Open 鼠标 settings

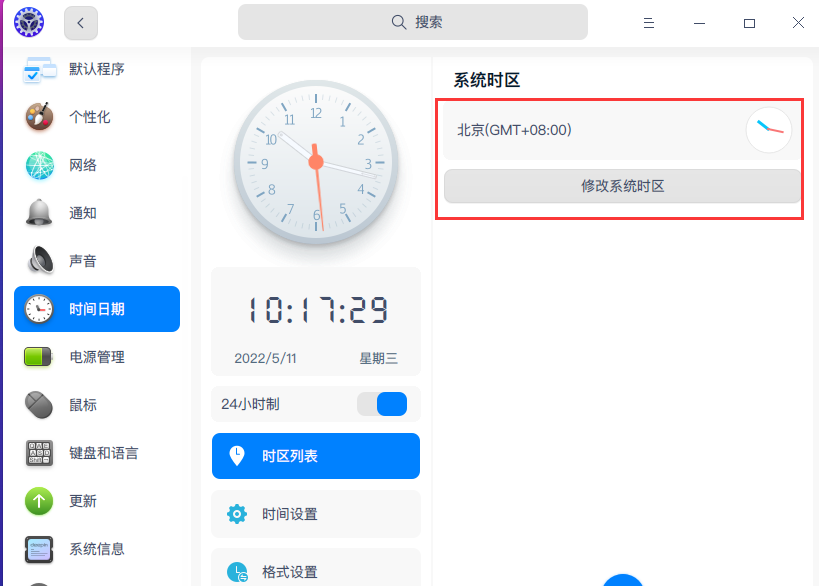point(97,405)
